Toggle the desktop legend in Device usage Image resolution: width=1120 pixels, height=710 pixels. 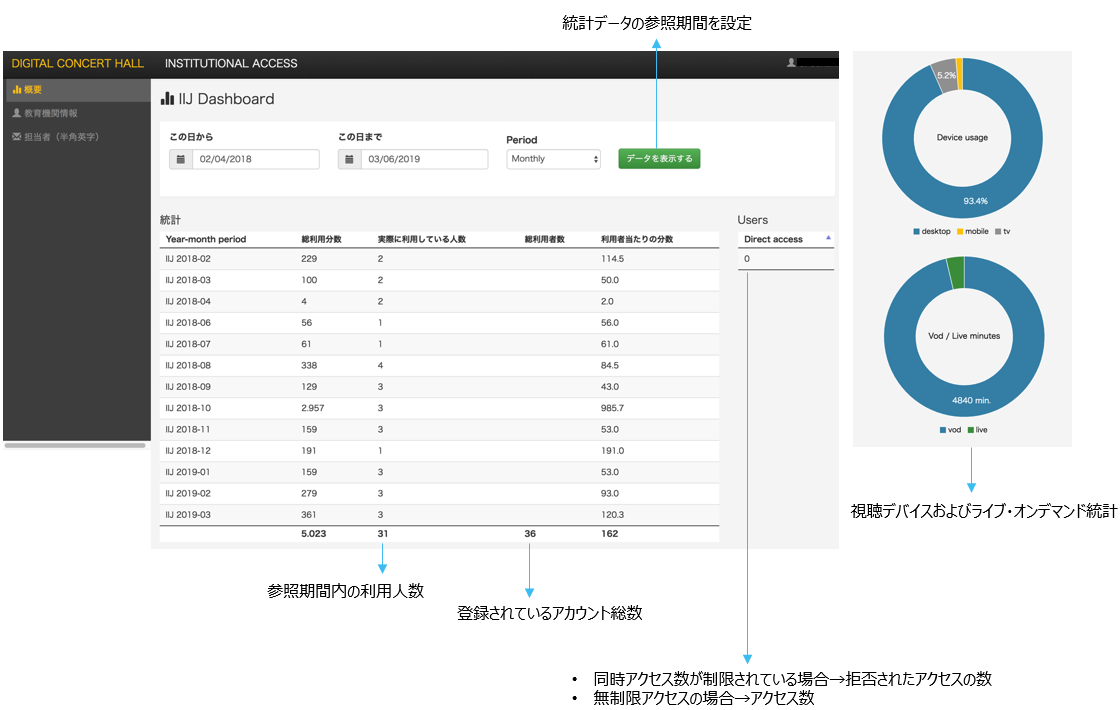coord(931,231)
